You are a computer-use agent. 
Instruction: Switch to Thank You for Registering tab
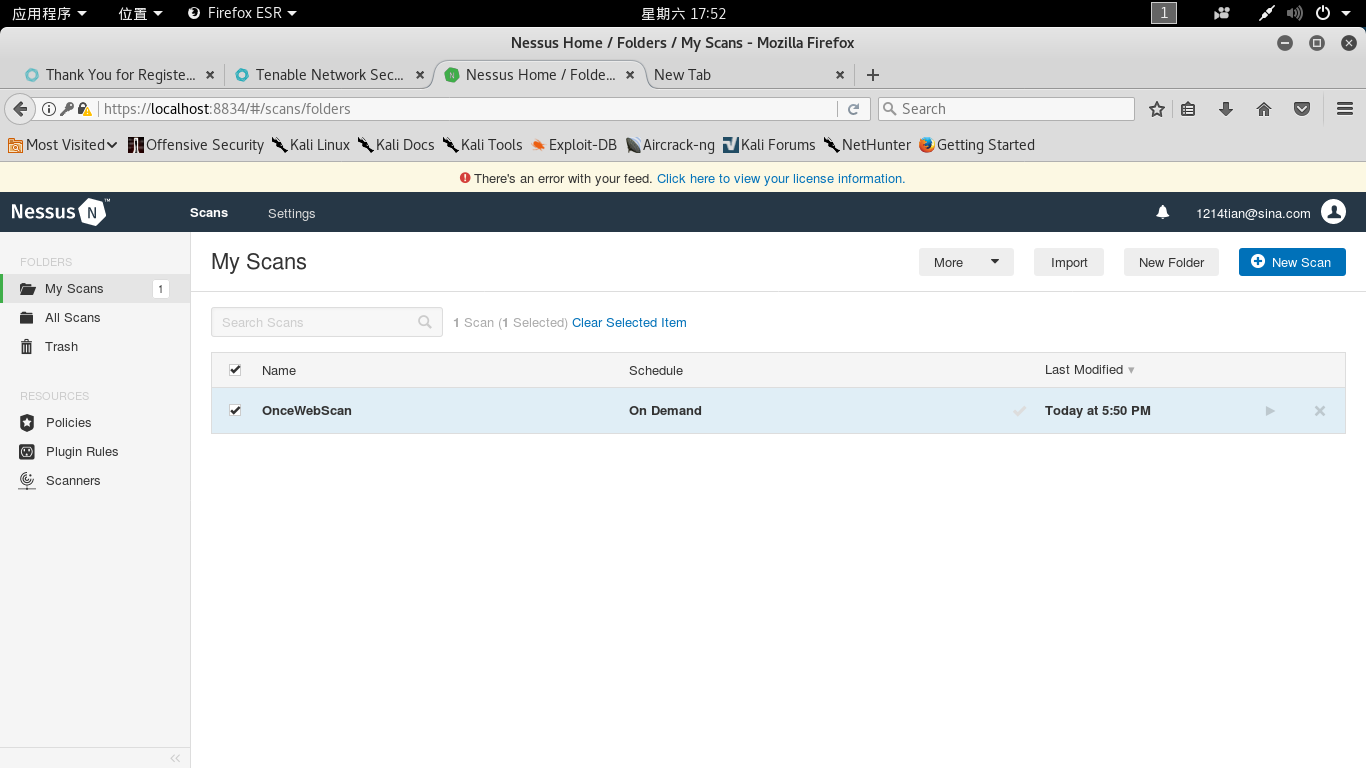[120, 75]
